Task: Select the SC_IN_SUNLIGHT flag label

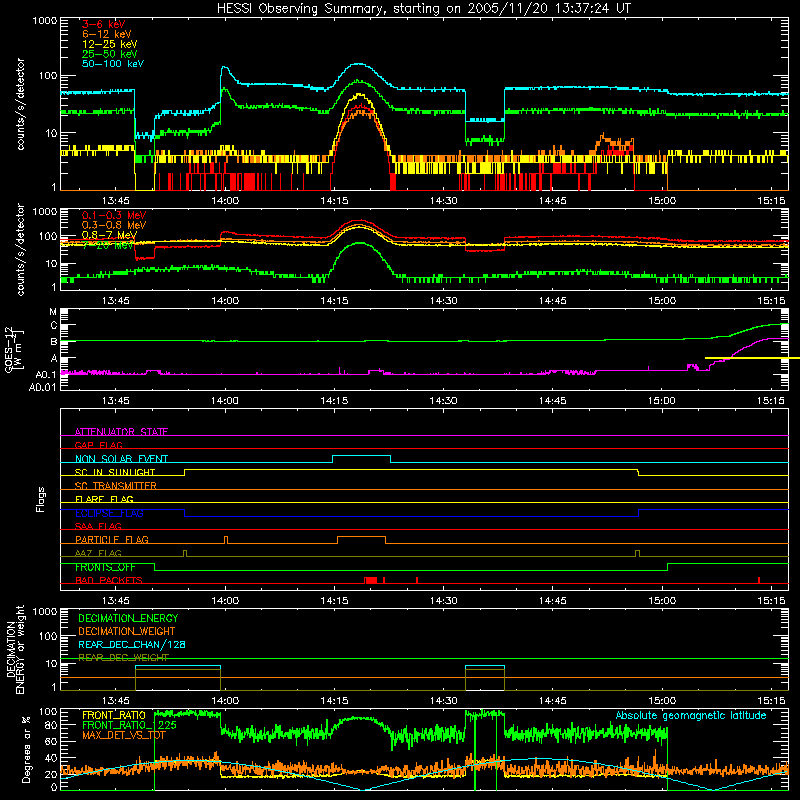Action: [115, 472]
